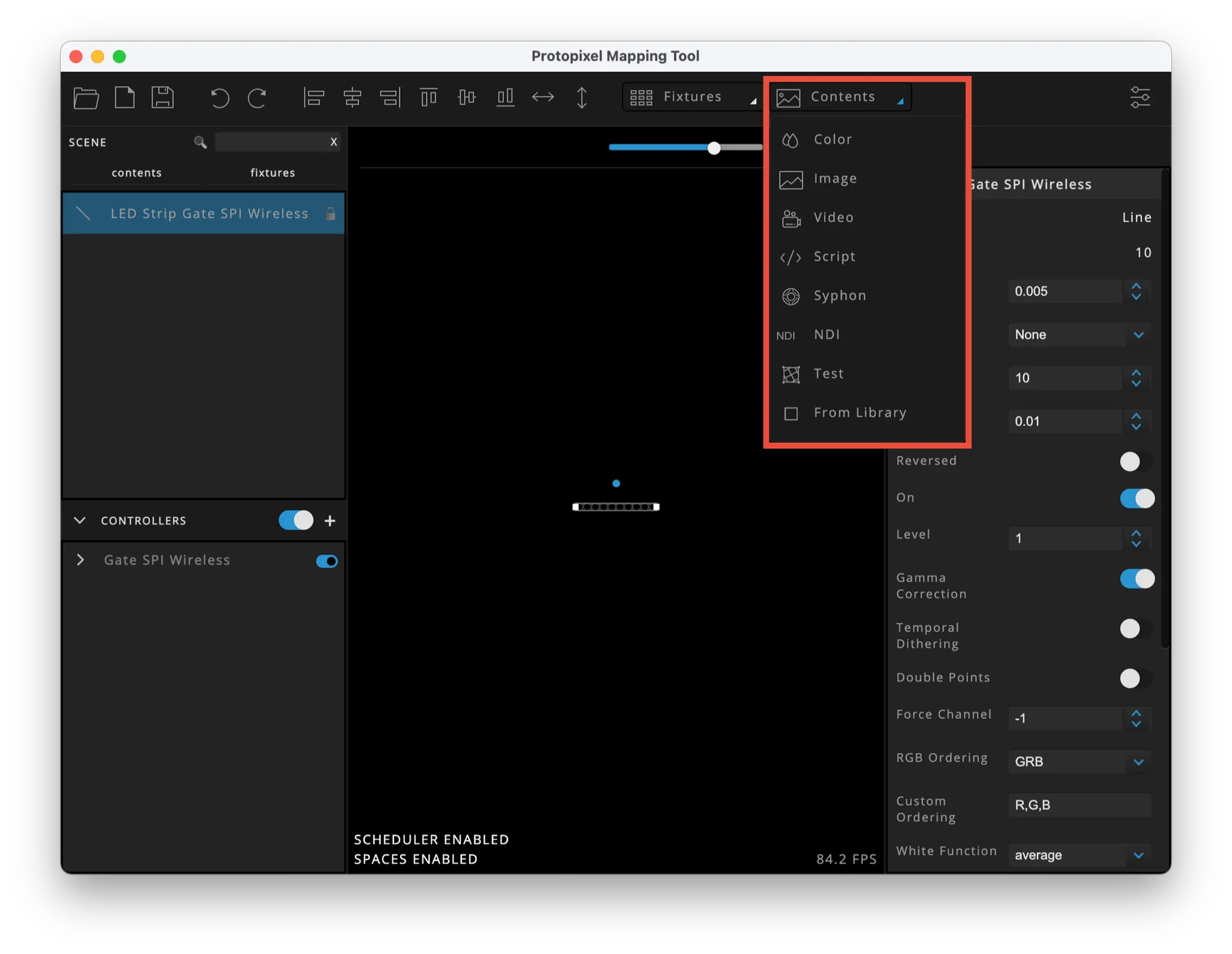Click the stepper on the 10 field

(1136, 378)
